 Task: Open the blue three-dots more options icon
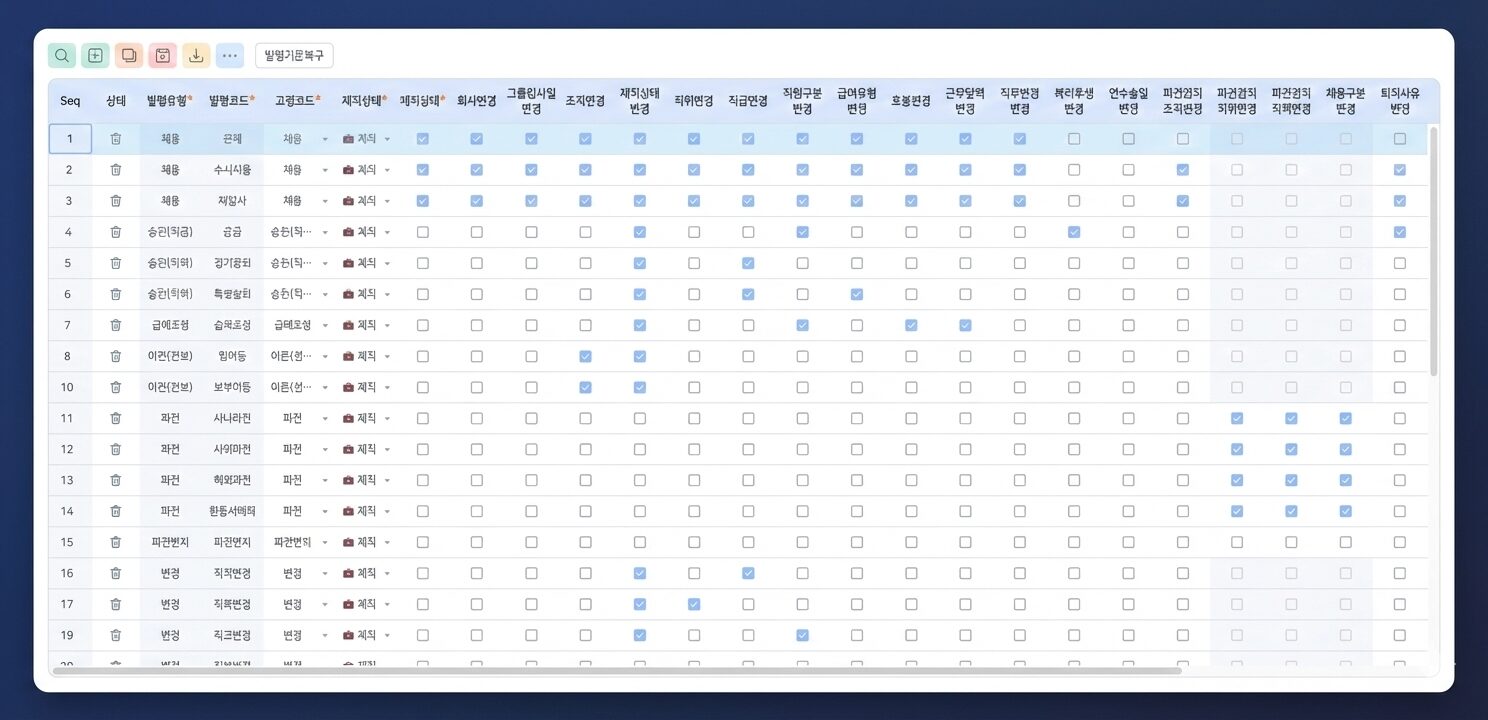pyautogui.click(x=230, y=56)
